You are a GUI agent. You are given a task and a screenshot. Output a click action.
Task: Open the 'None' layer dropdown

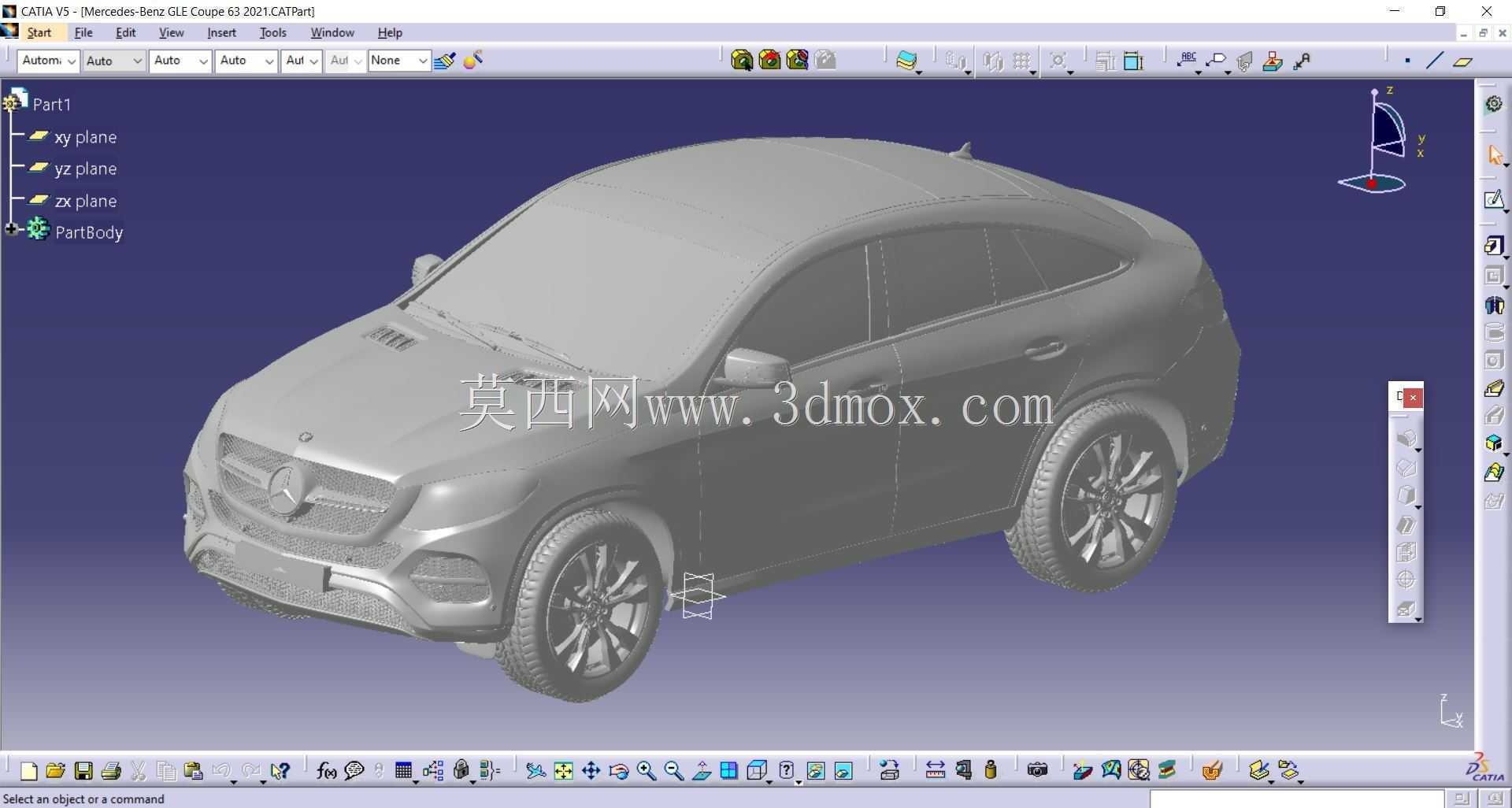[399, 61]
